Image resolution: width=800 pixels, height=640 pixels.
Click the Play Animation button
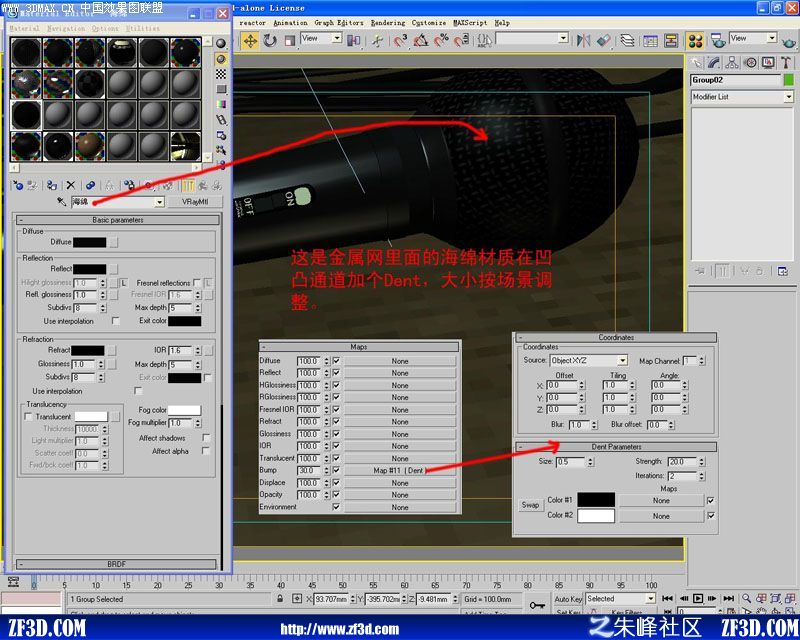tap(698, 598)
